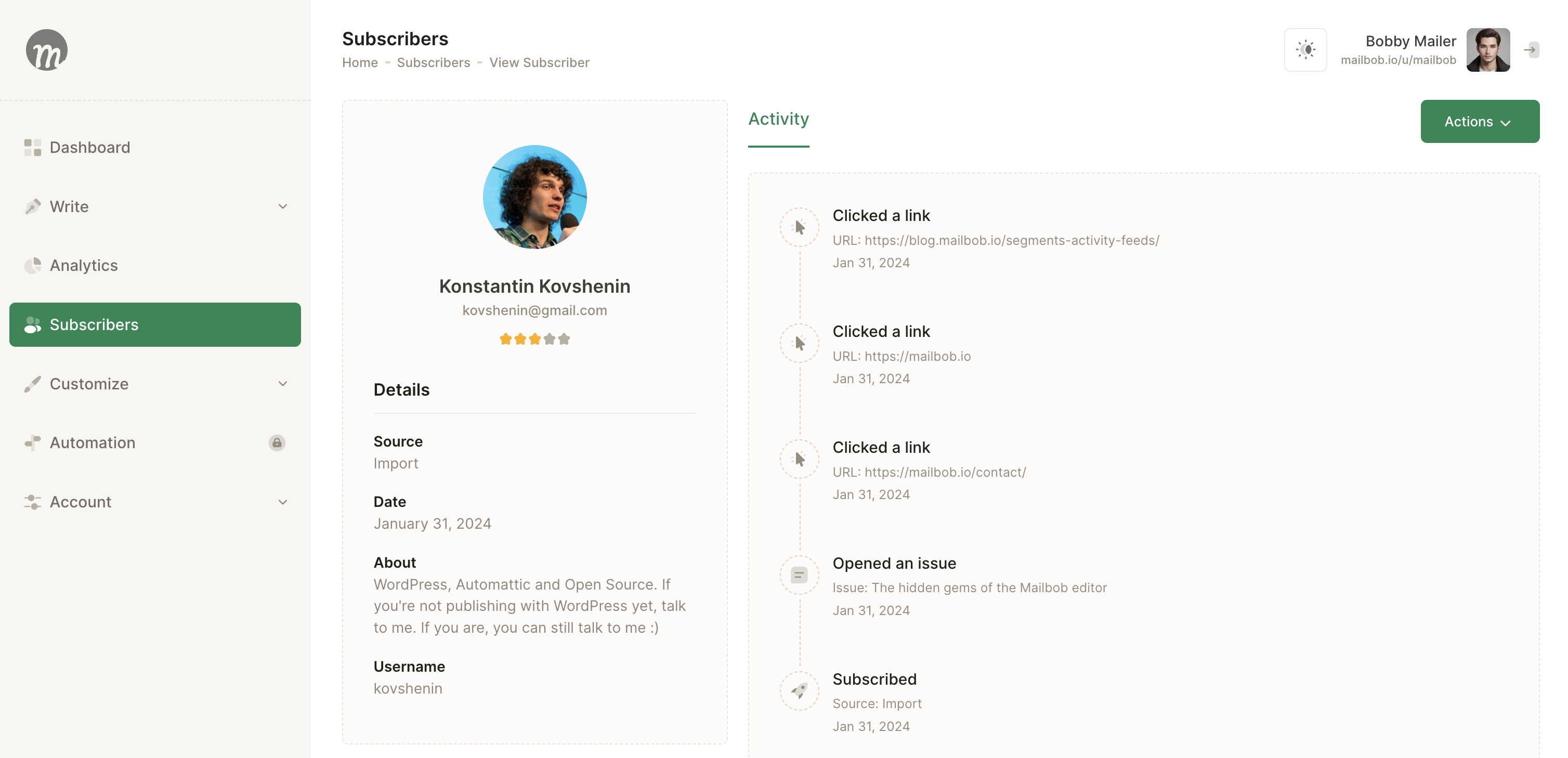Expand the Write menu chevron
Viewport: 1568px width, 758px height.
pos(282,206)
